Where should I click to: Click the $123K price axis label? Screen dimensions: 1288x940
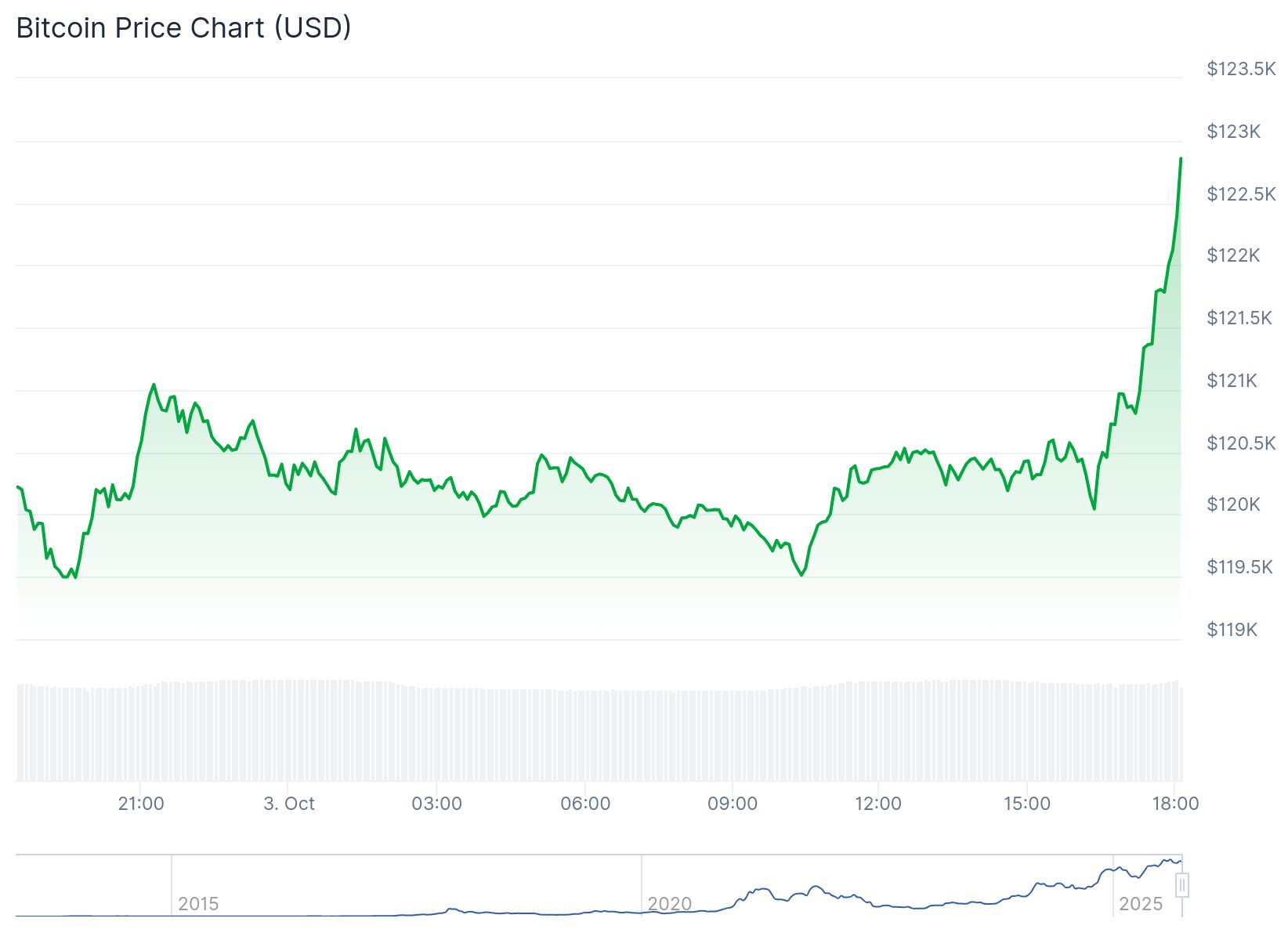click(1233, 132)
